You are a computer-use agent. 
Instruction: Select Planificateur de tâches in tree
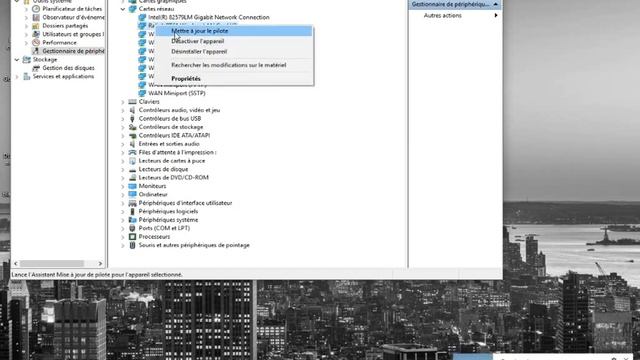tap(72, 9)
